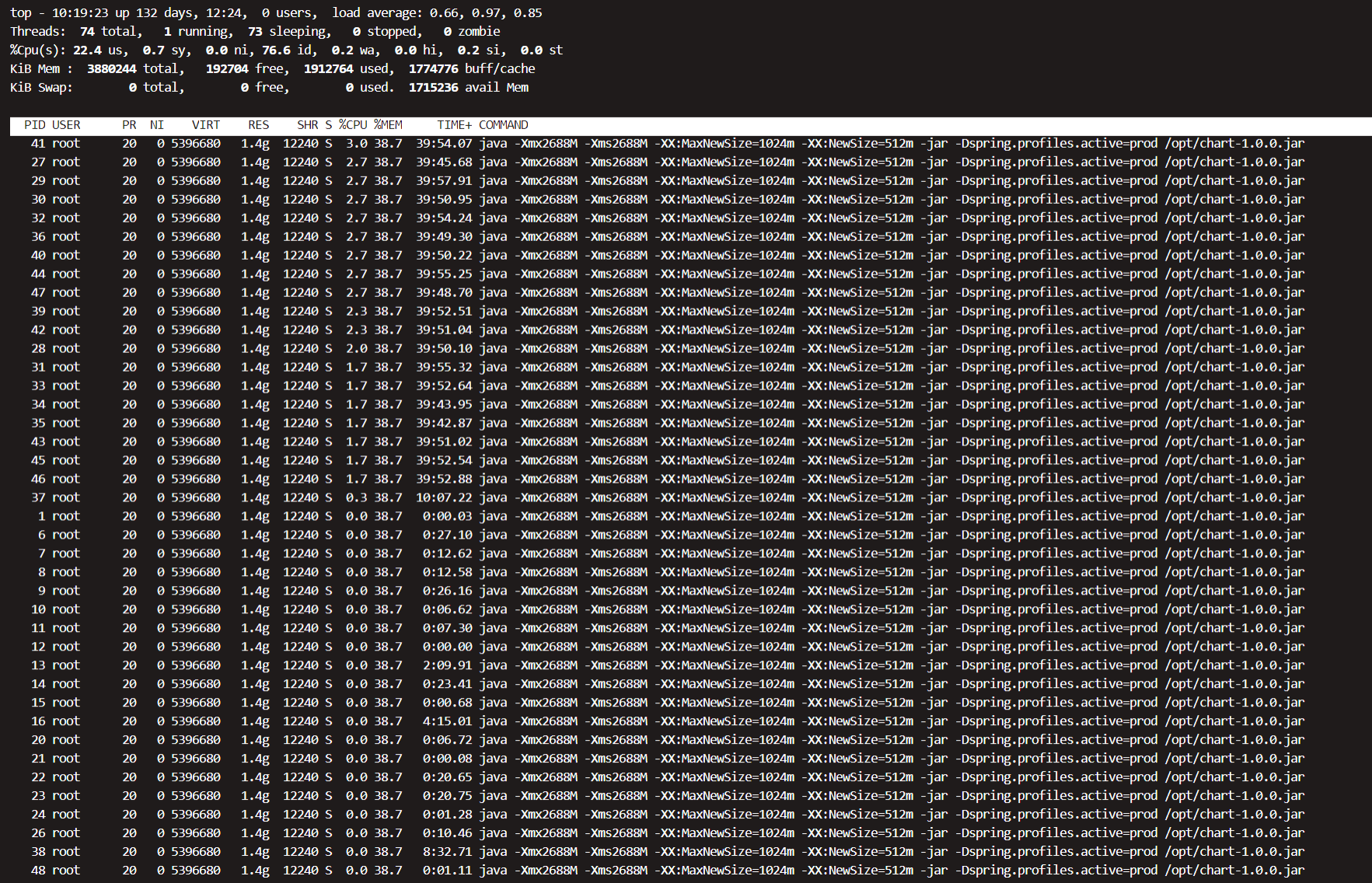Click the TIME+ column header
The height and width of the screenshot is (883, 1372).
[454, 125]
